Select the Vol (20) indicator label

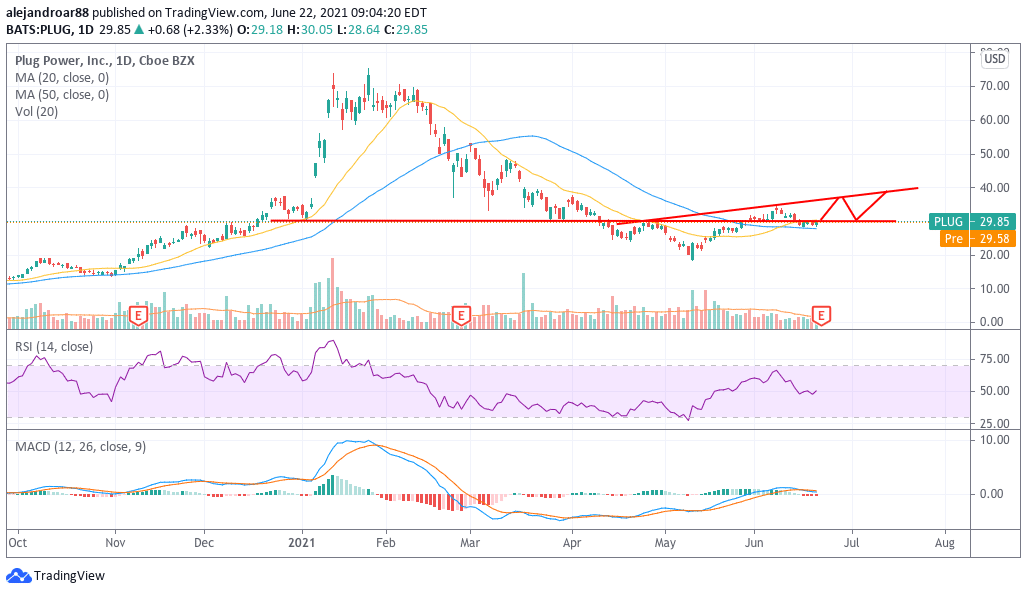(37, 111)
